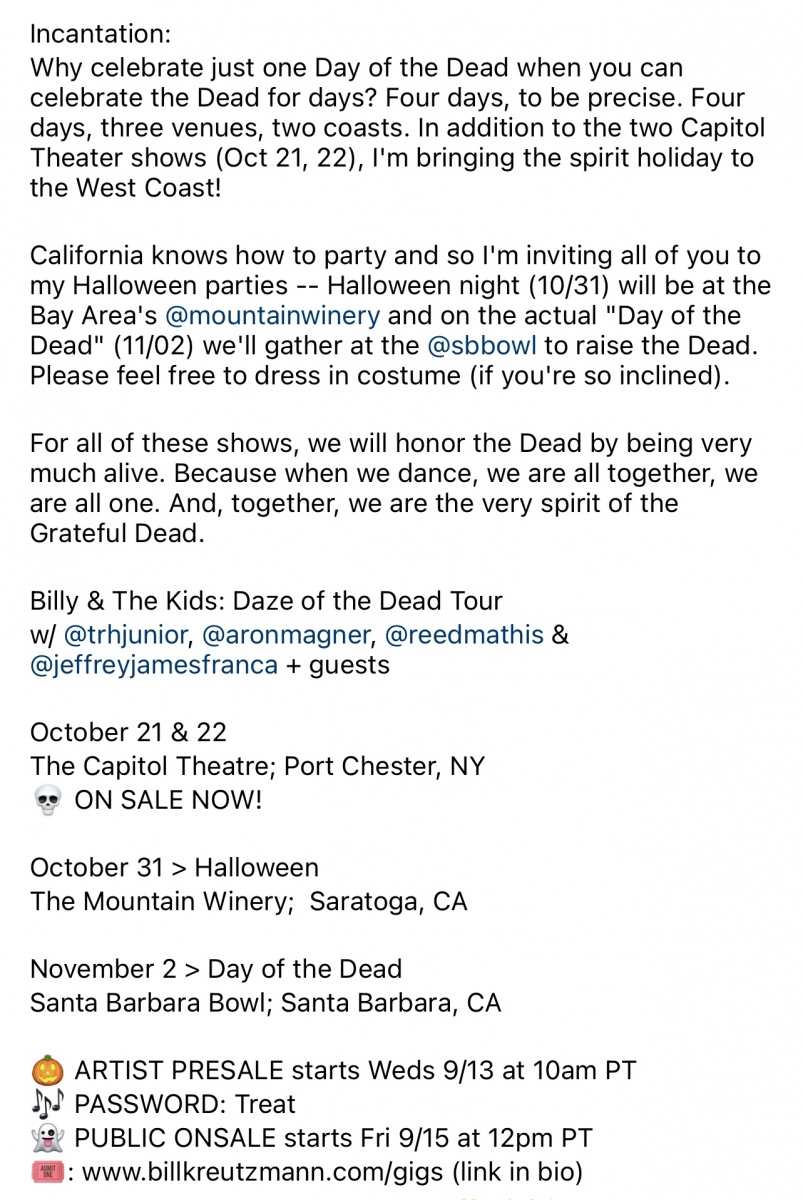Click 'The Mountain Winery; Saratoga, CA' text
The width and height of the screenshot is (803, 1200).
(249, 902)
